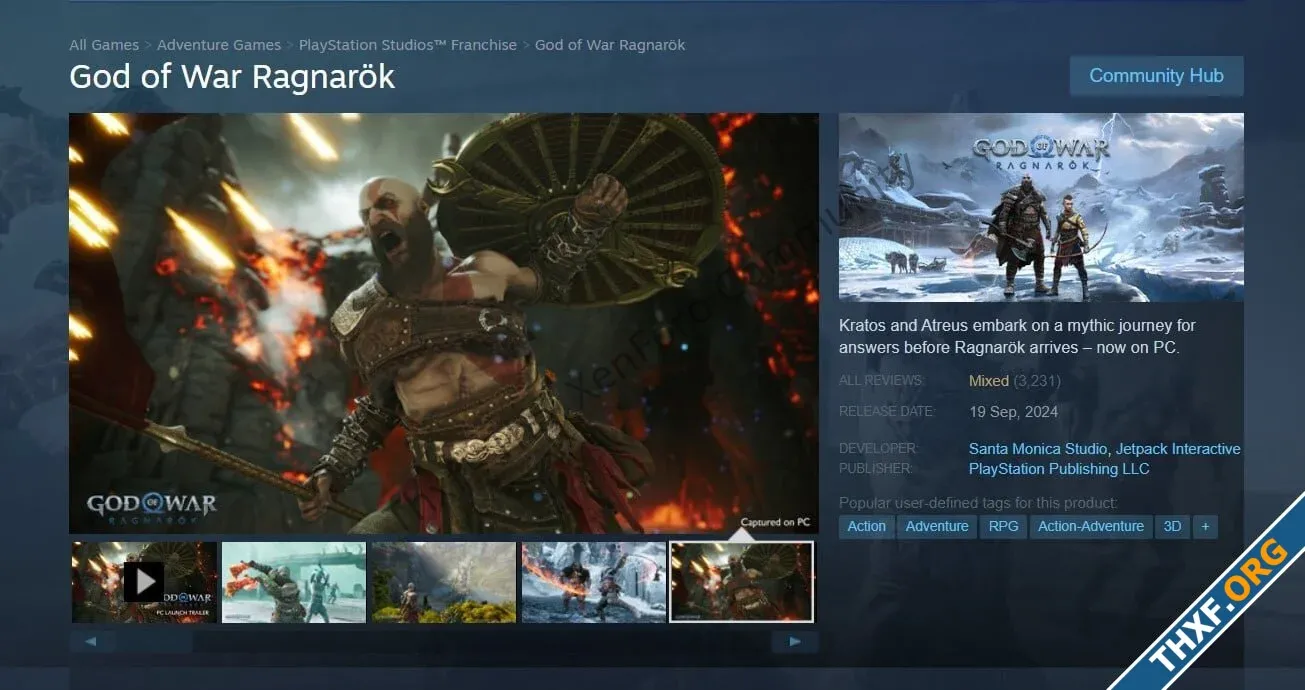This screenshot has width=1305, height=690.
Task: Open the Community Hub
Action: click(x=1156, y=76)
